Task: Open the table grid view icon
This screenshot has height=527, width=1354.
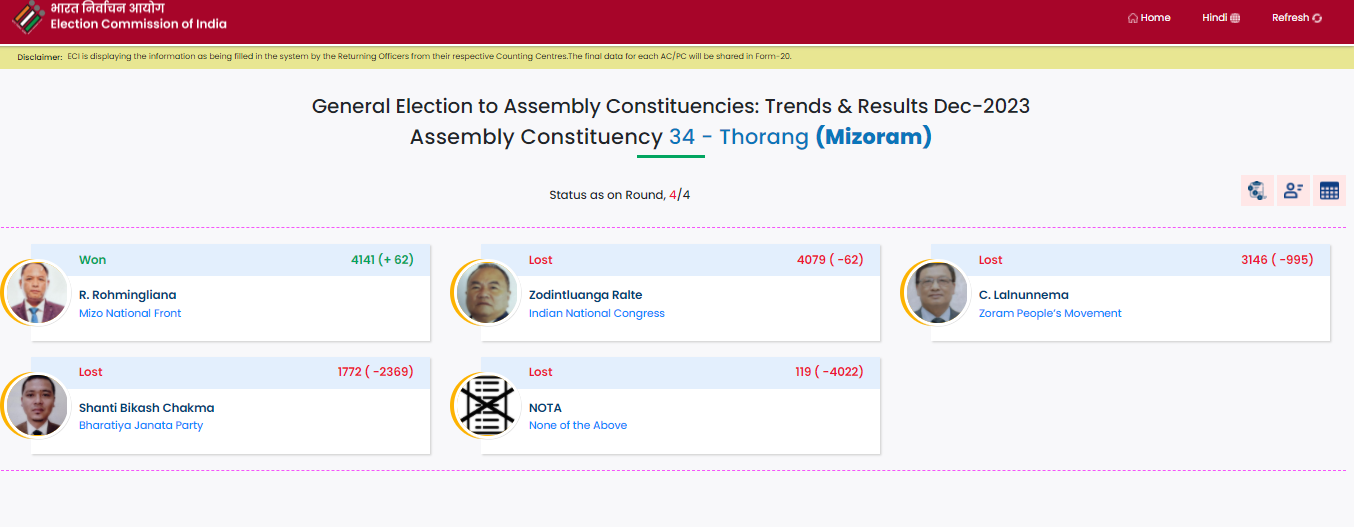Action: [1329, 190]
